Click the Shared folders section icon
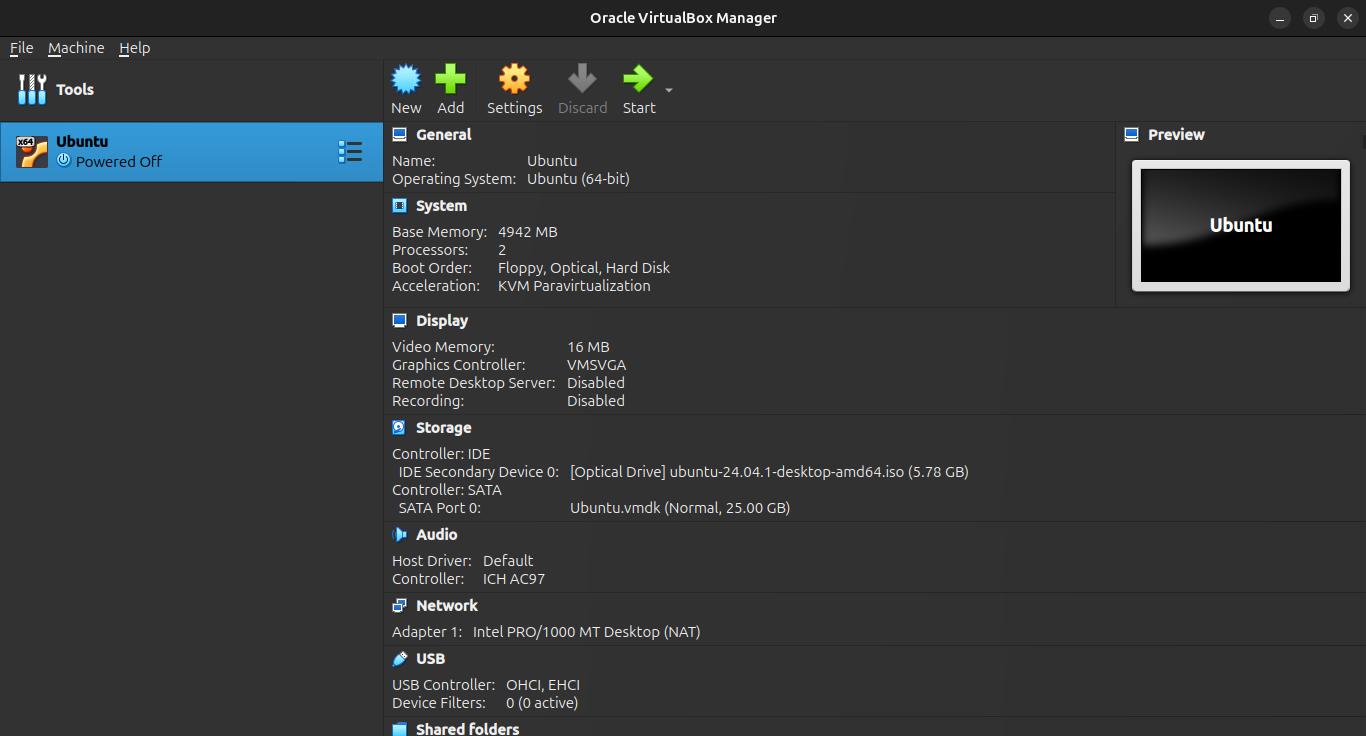 [x=400, y=729]
